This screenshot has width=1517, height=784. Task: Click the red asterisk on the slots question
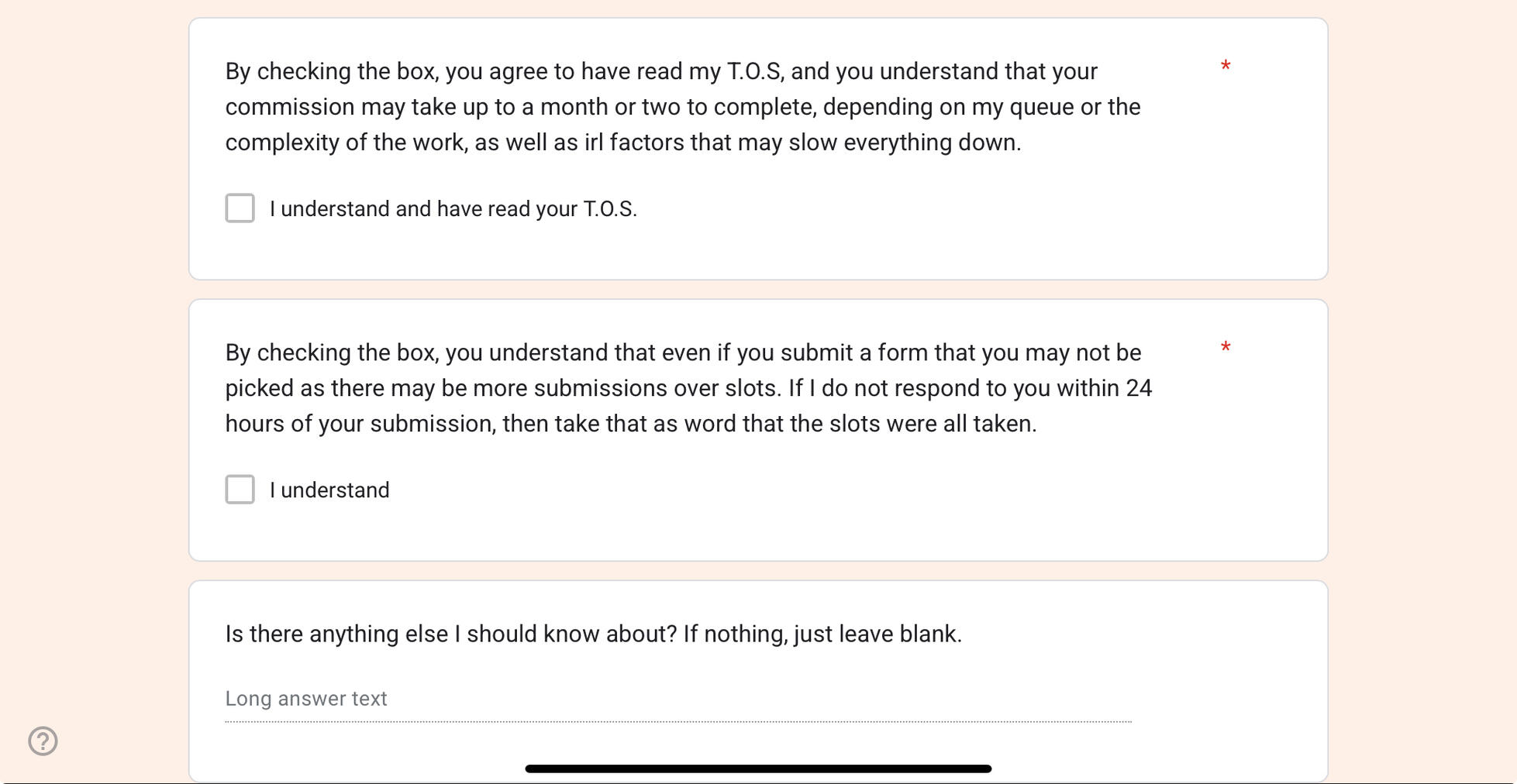tap(1225, 348)
